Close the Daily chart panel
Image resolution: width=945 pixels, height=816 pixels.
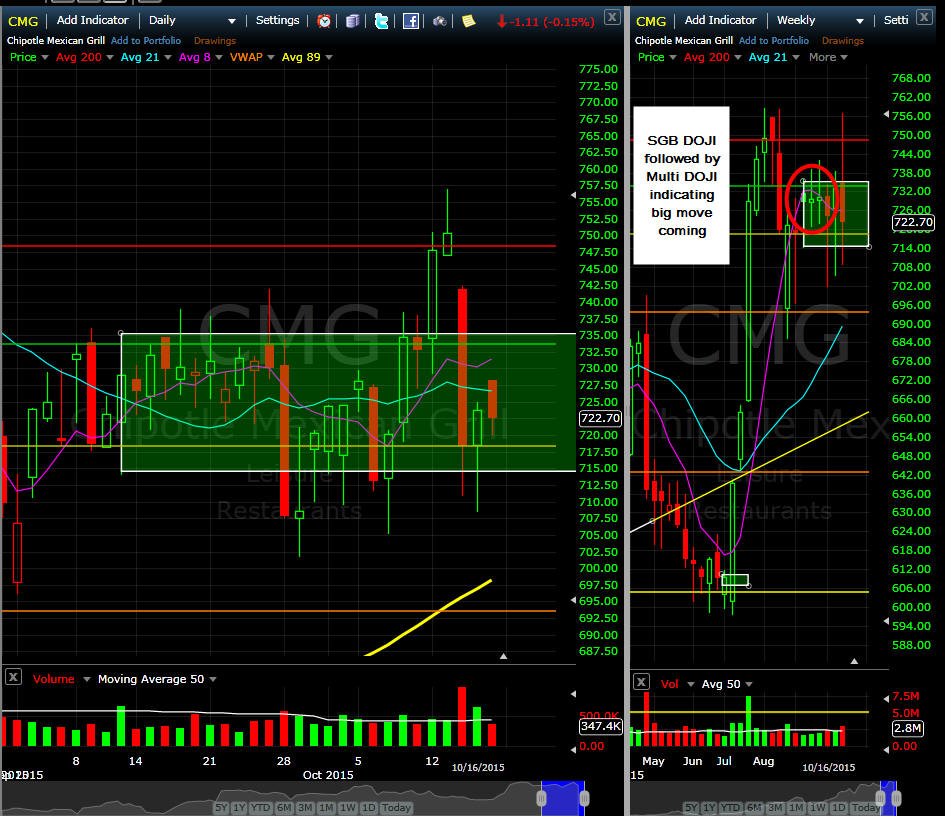coord(612,17)
